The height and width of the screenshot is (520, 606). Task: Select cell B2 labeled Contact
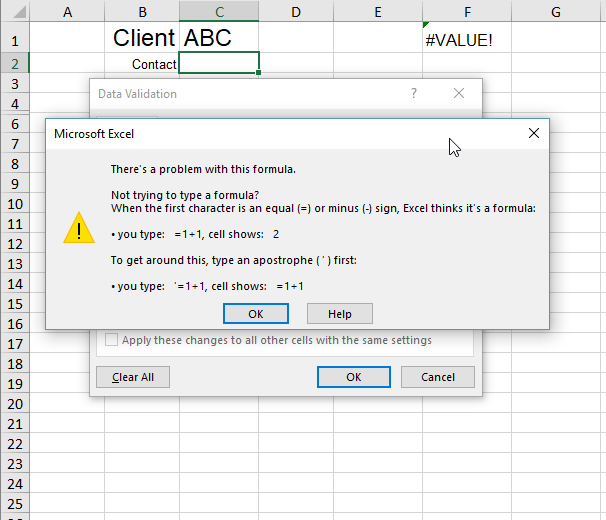[142, 63]
